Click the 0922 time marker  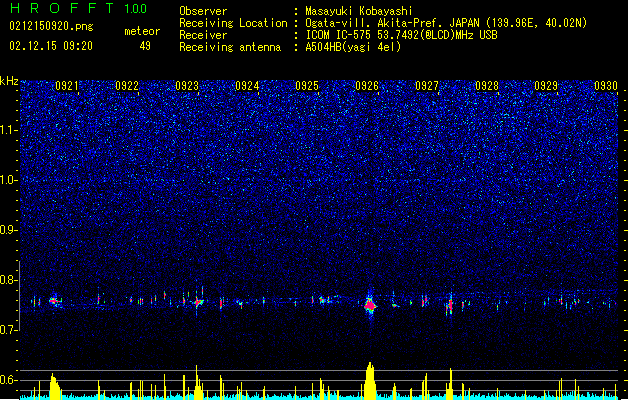127,86
